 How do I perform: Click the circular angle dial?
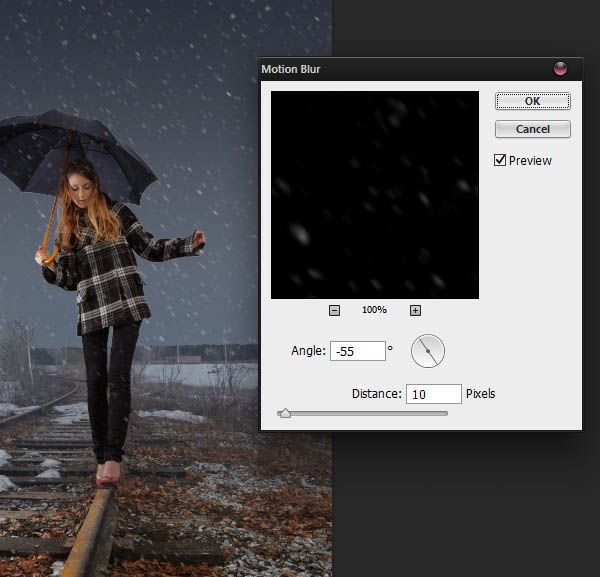[427, 350]
